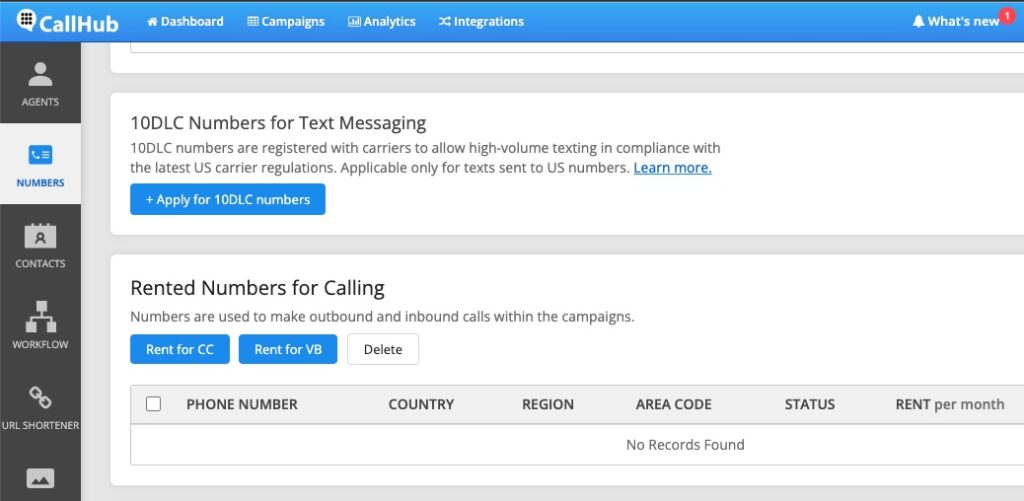Viewport: 1024px width, 501px height.
Task: Click the Integrations shuffle icon
Action: click(x=445, y=22)
